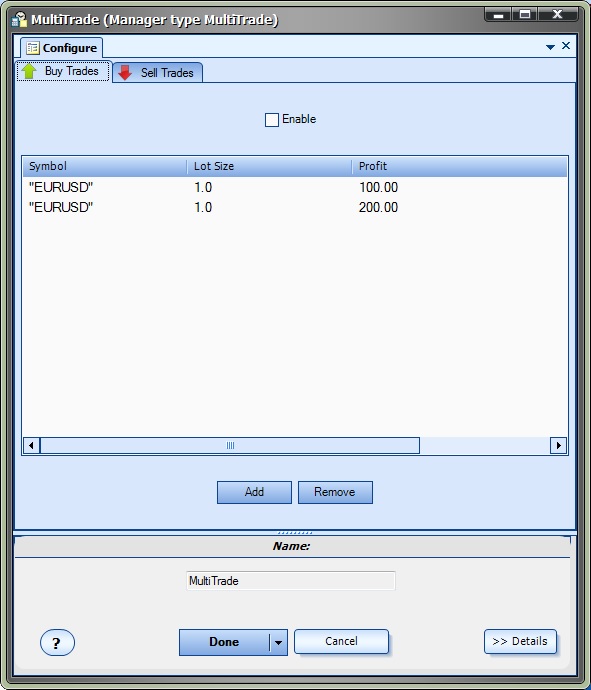Select the Buy Trades tab
This screenshot has height=690, width=591.
pos(63,71)
